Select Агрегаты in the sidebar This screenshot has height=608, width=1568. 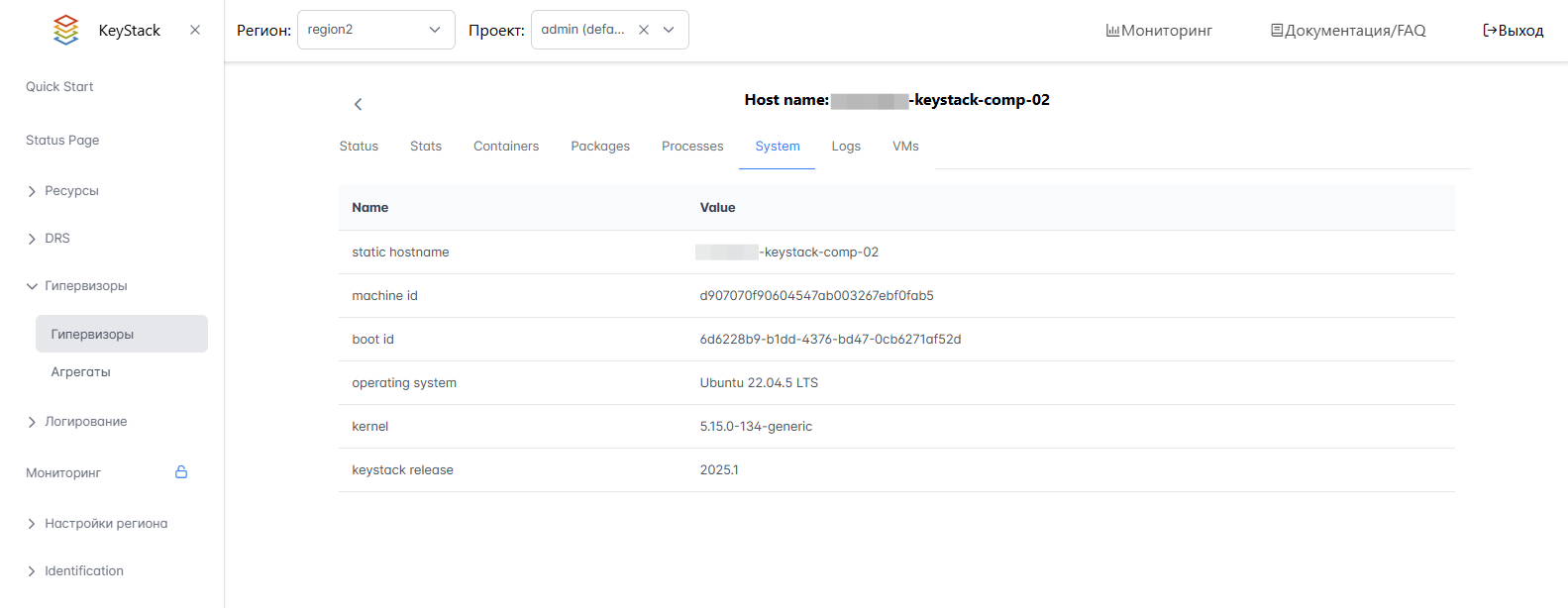(81, 372)
